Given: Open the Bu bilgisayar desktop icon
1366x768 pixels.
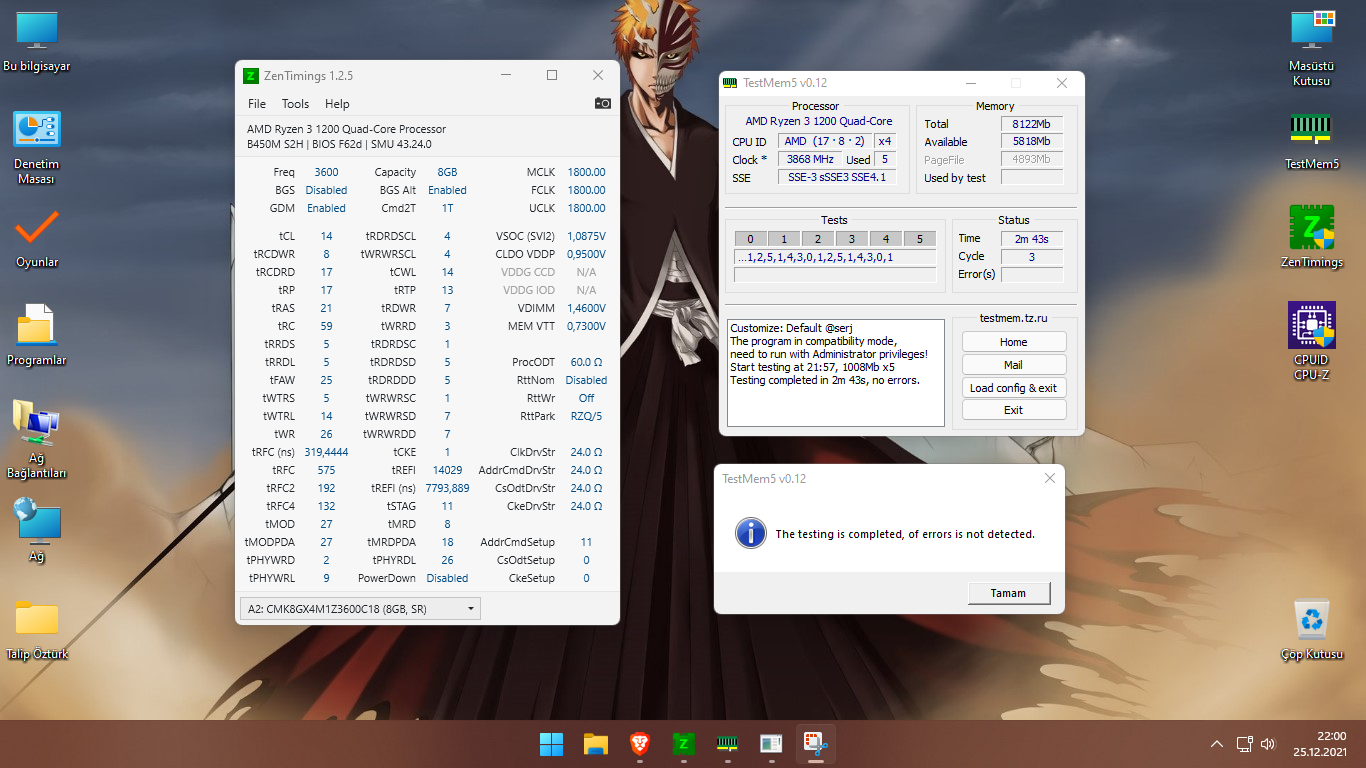Looking at the screenshot, I should pyautogui.click(x=36, y=43).
